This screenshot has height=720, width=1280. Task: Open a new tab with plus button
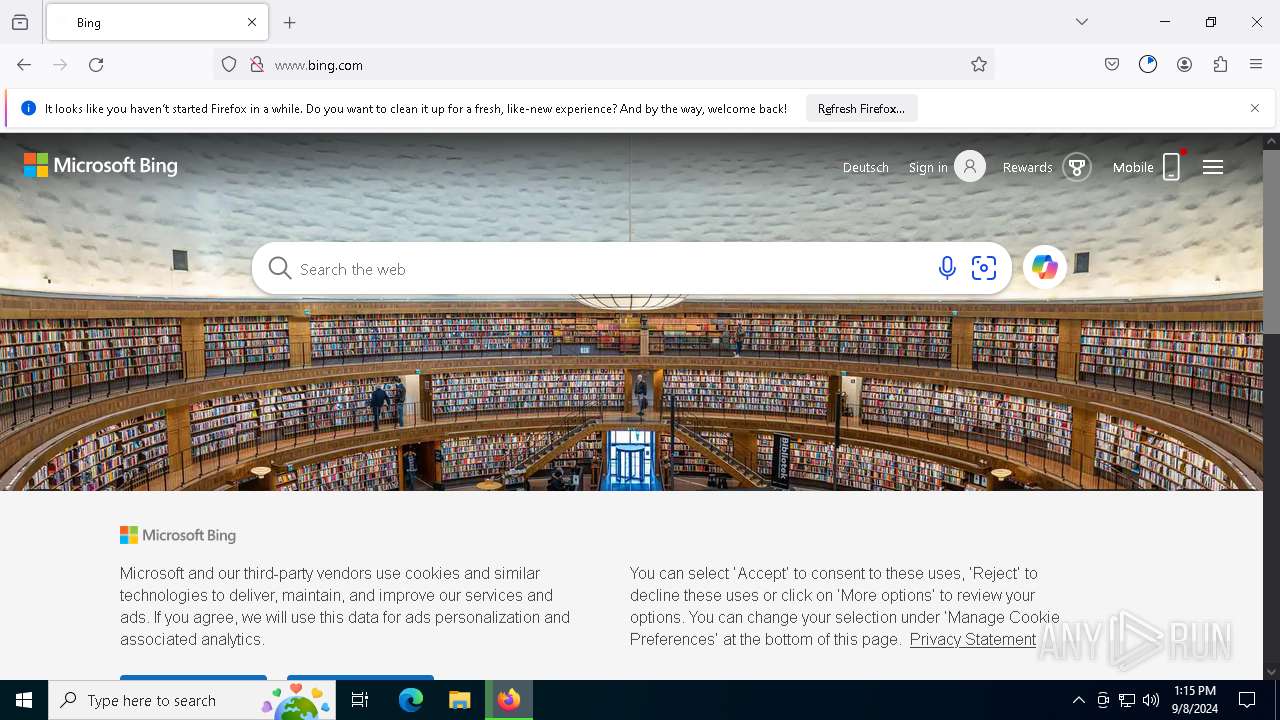pos(290,22)
